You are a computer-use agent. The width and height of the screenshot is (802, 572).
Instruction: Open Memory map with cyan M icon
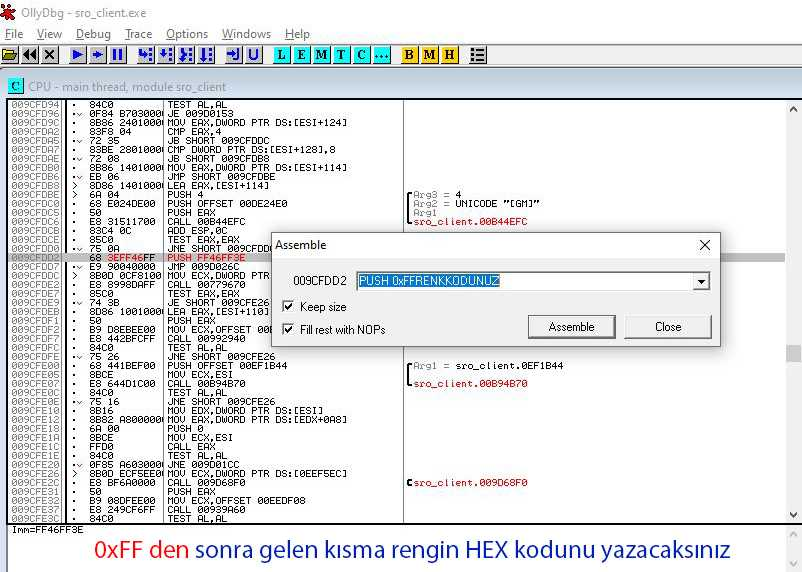[x=322, y=55]
